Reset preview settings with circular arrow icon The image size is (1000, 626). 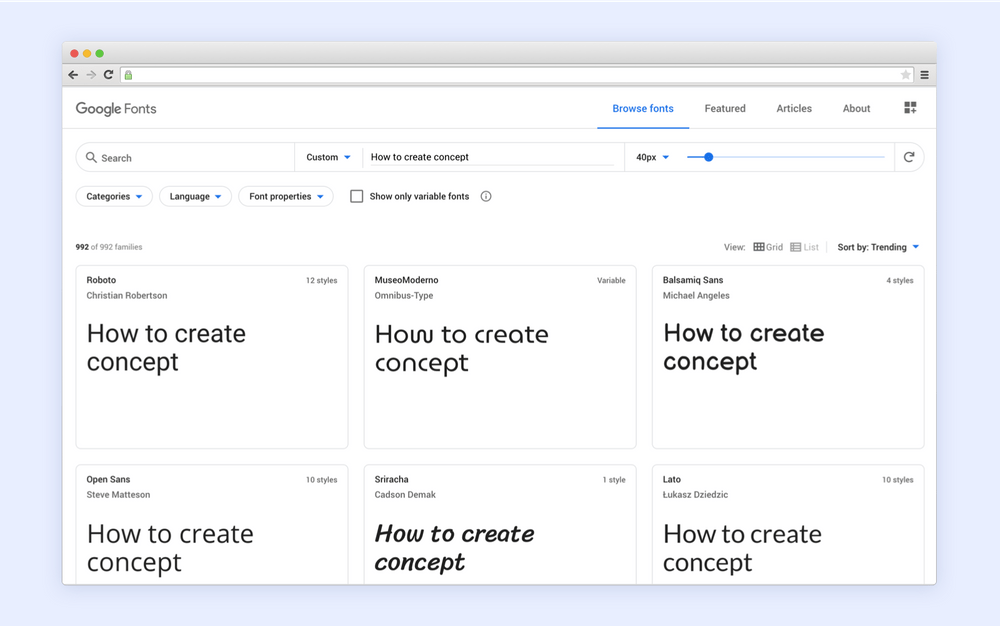(909, 157)
